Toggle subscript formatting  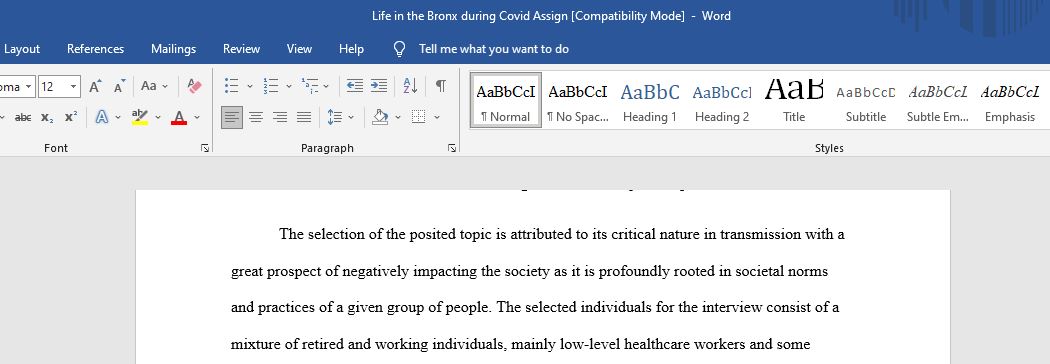[x=47, y=117]
